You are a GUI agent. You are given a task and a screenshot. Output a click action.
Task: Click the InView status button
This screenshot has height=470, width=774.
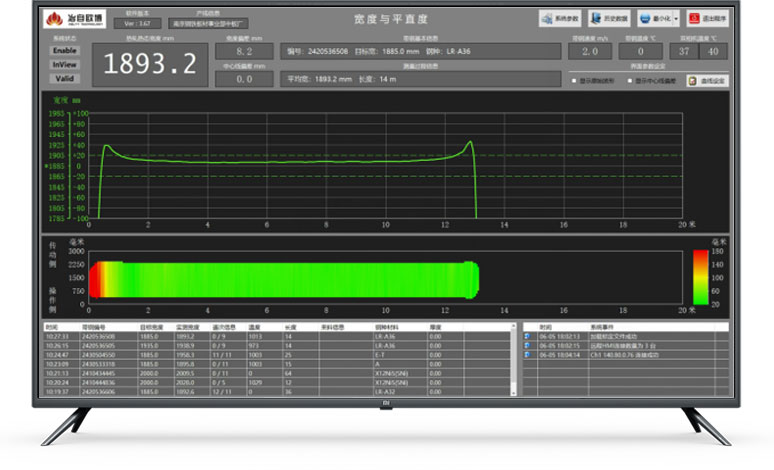pos(64,64)
